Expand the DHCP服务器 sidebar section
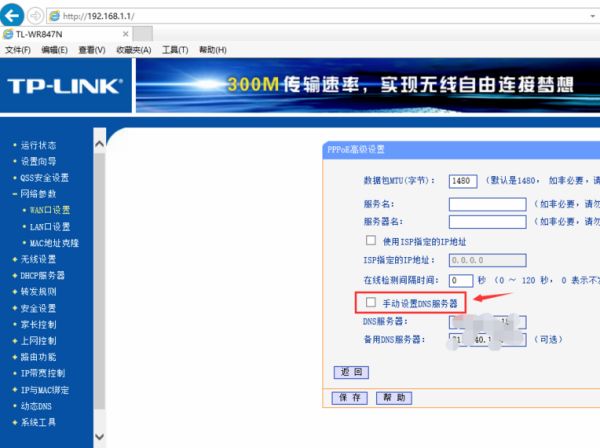The height and width of the screenshot is (448, 600). click(x=43, y=275)
